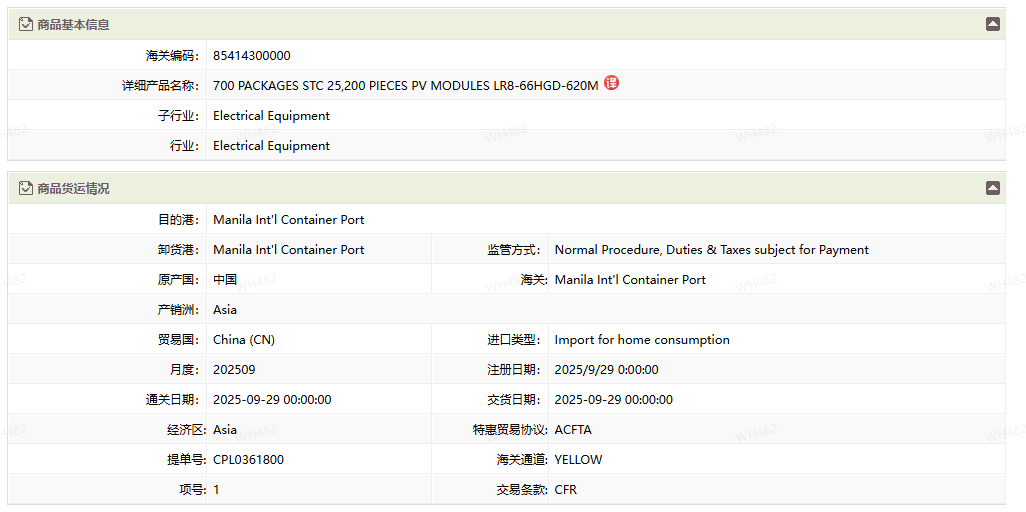This screenshot has width=1026, height=512.
Task: Click the PV MODULES product name text
Action: 405,86
